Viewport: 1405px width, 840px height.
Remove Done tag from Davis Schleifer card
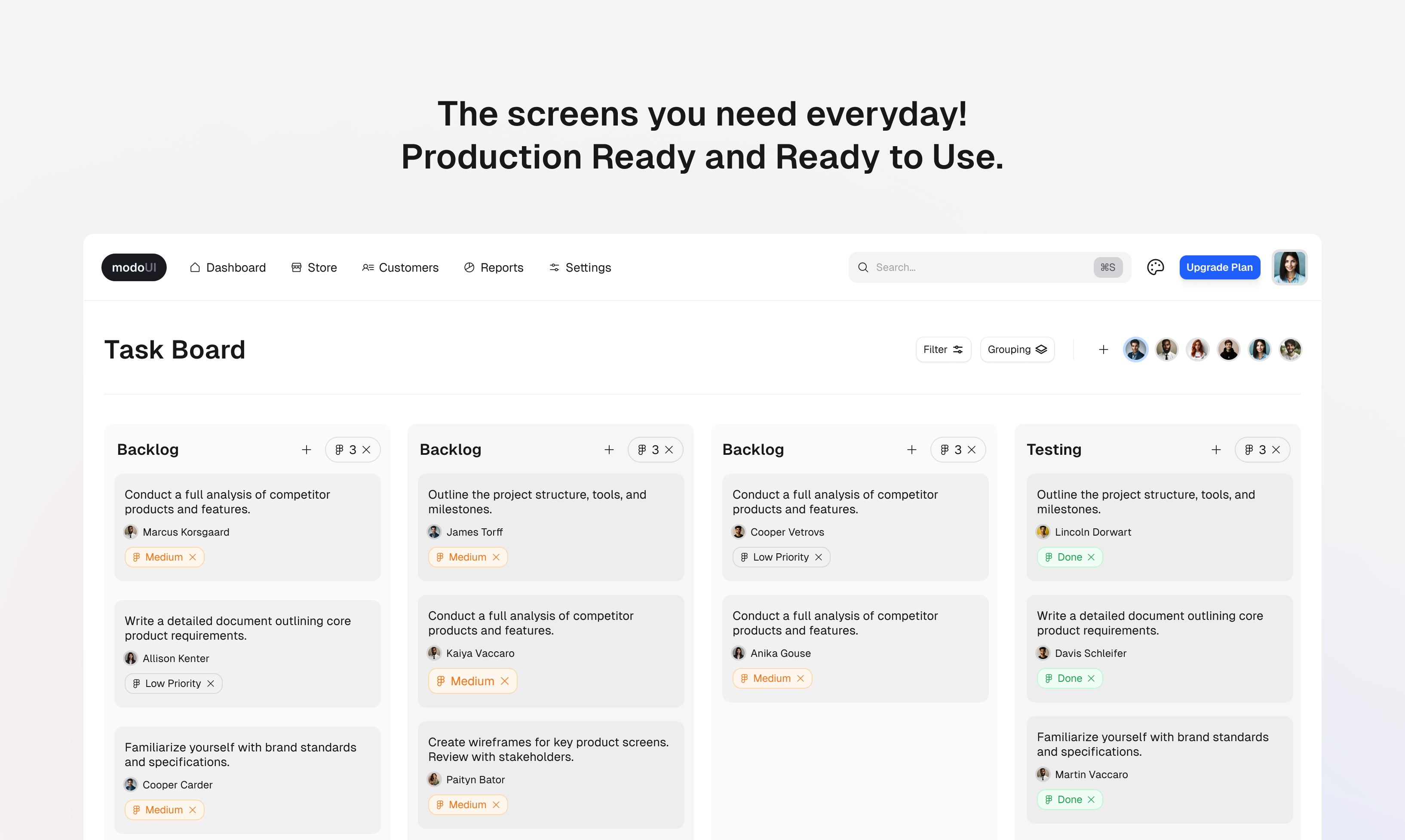(x=1092, y=678)
